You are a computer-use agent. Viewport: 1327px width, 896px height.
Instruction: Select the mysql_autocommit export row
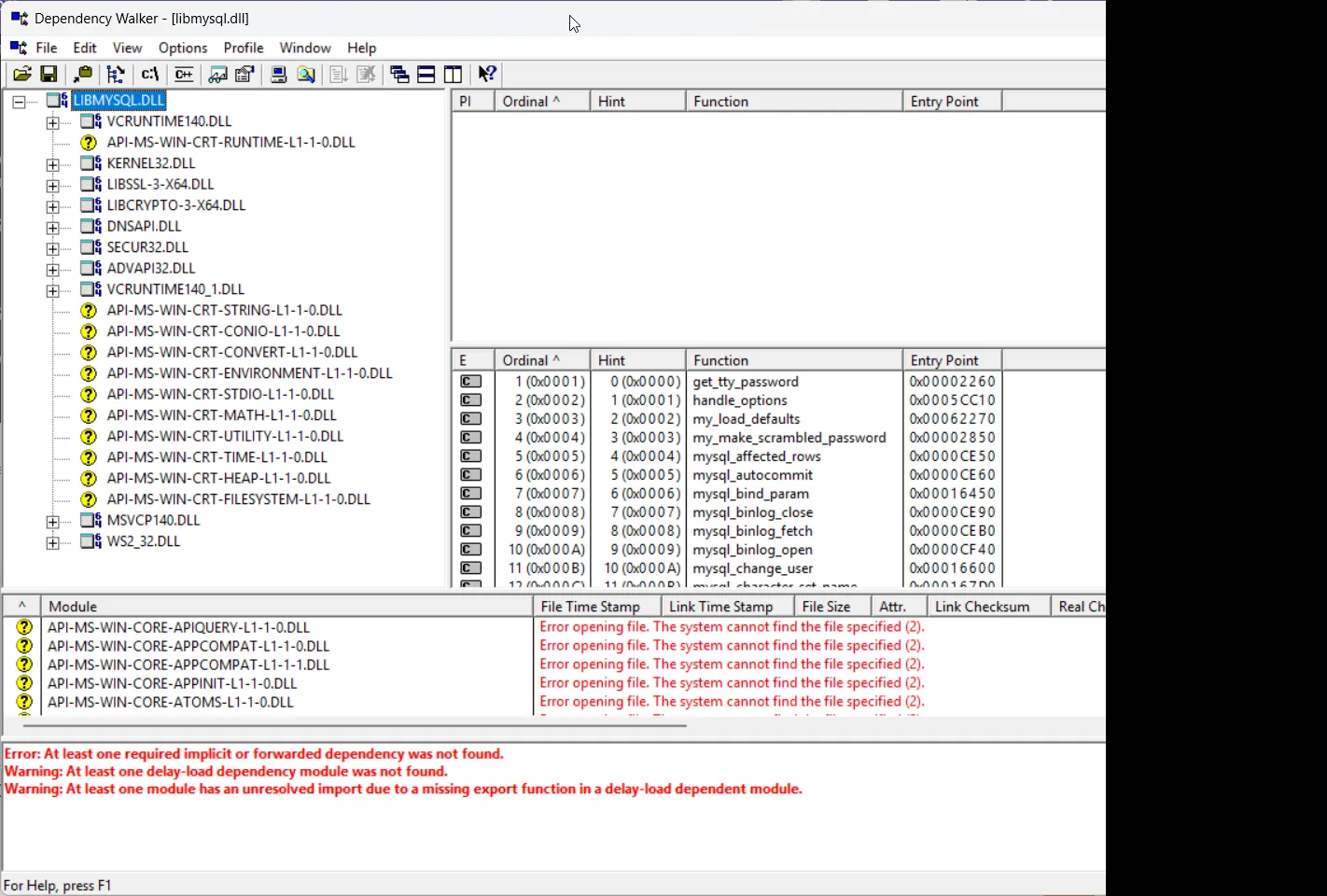coord(752,475)
